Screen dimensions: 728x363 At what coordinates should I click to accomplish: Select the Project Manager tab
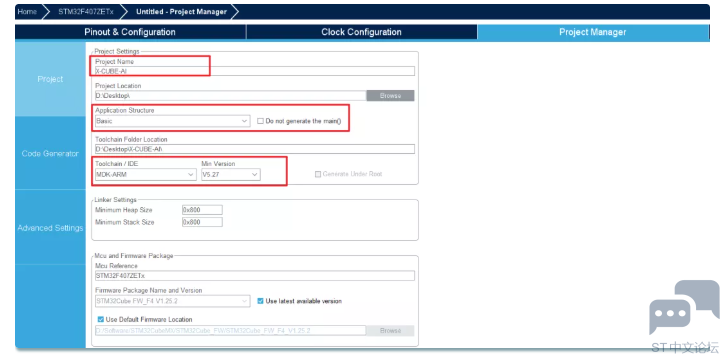592,32
